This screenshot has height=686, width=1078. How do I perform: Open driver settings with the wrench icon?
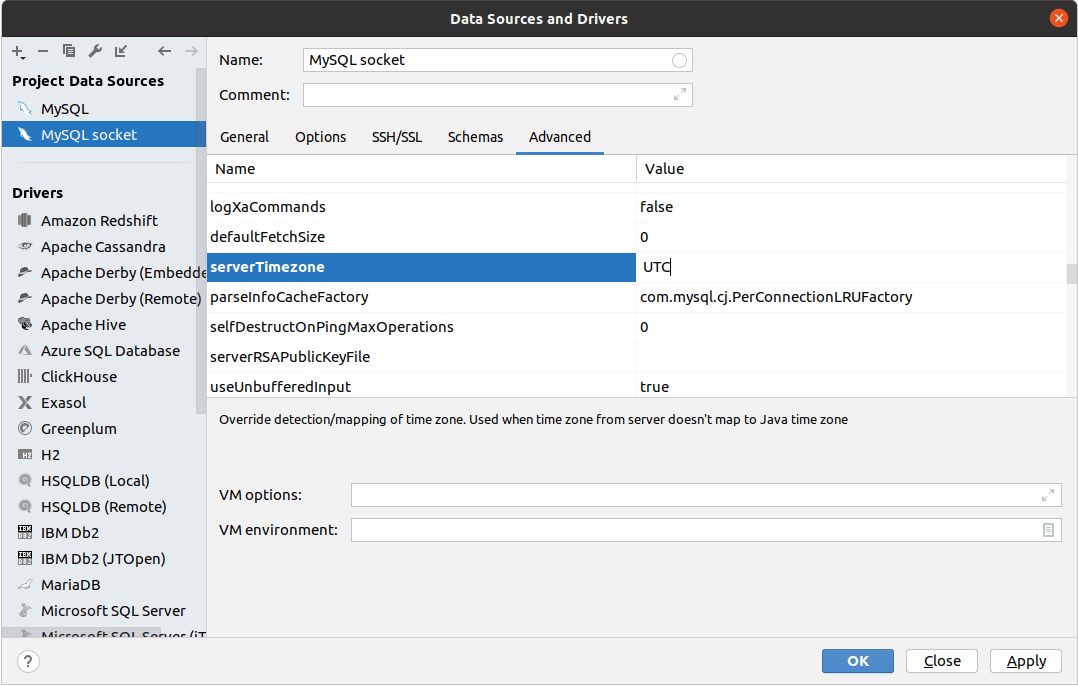[x=95, y=51]
